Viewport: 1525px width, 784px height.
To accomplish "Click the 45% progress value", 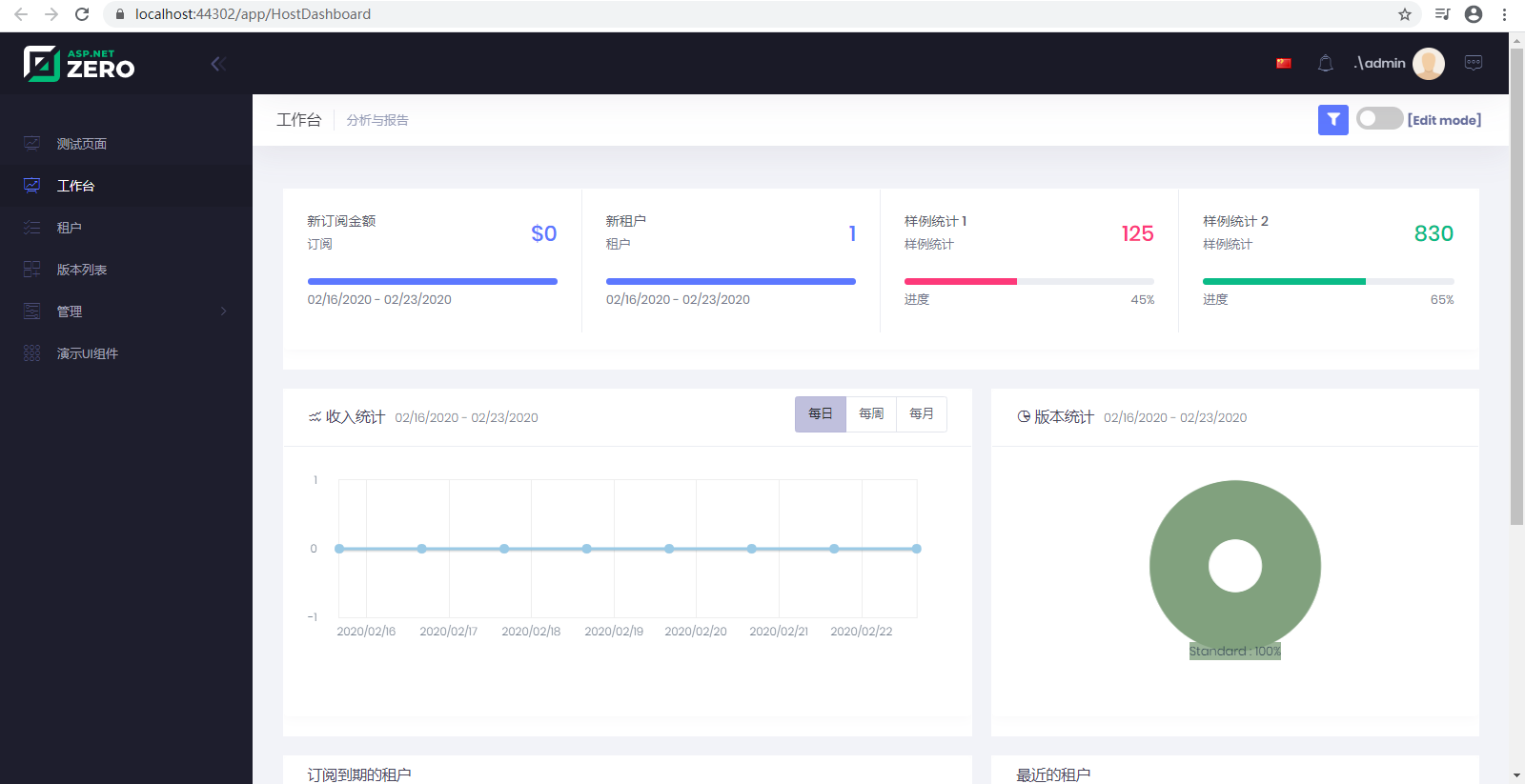I will [1143, 299].
